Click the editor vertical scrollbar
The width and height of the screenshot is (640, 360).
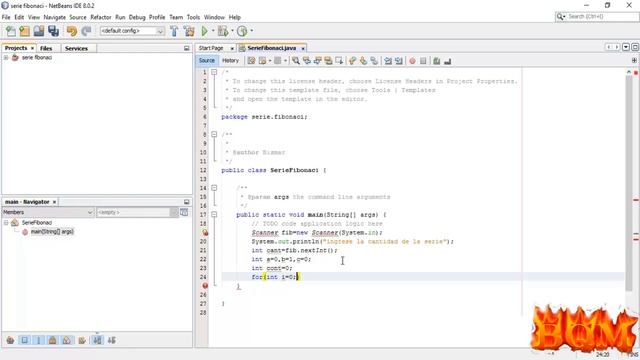(x=629, y=184)
